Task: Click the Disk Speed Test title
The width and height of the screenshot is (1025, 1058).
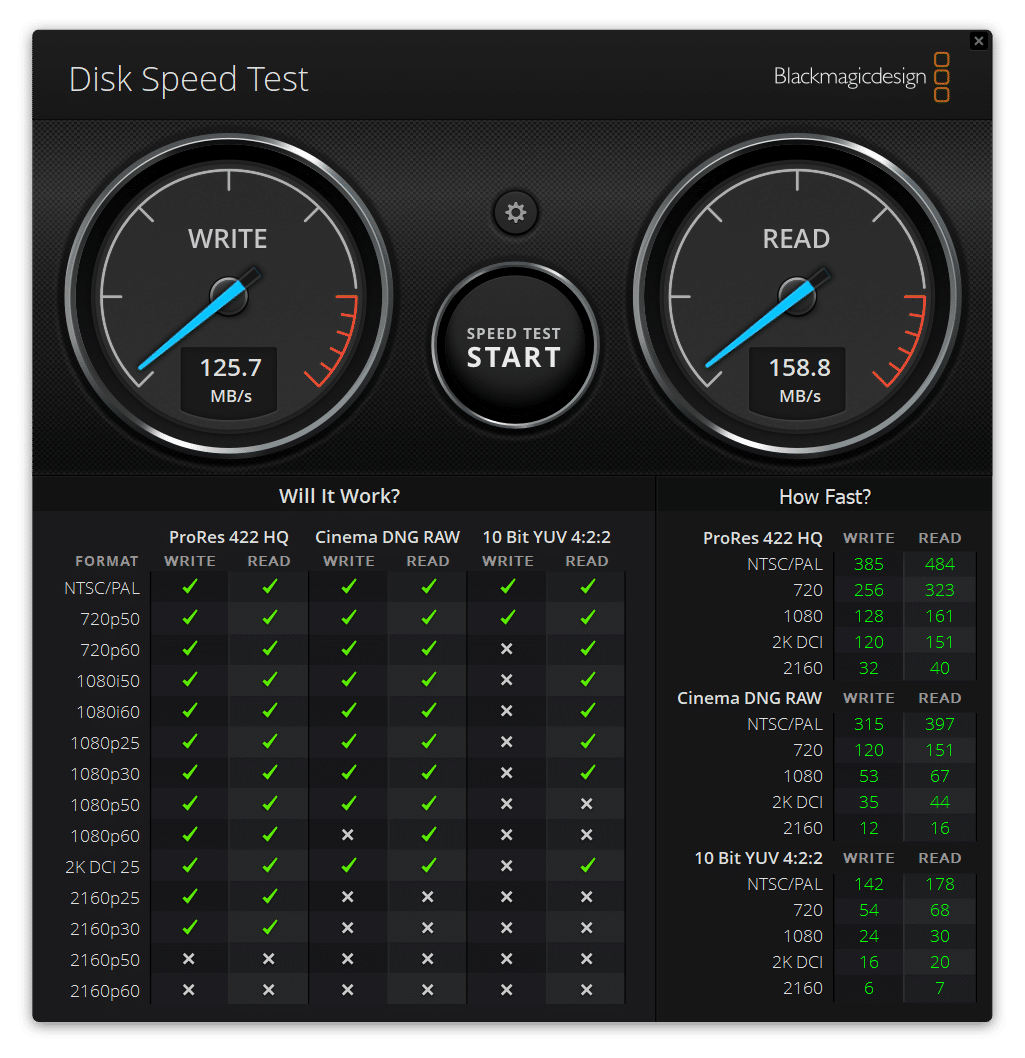Action: pyautogui.click(x=188, y=79)
